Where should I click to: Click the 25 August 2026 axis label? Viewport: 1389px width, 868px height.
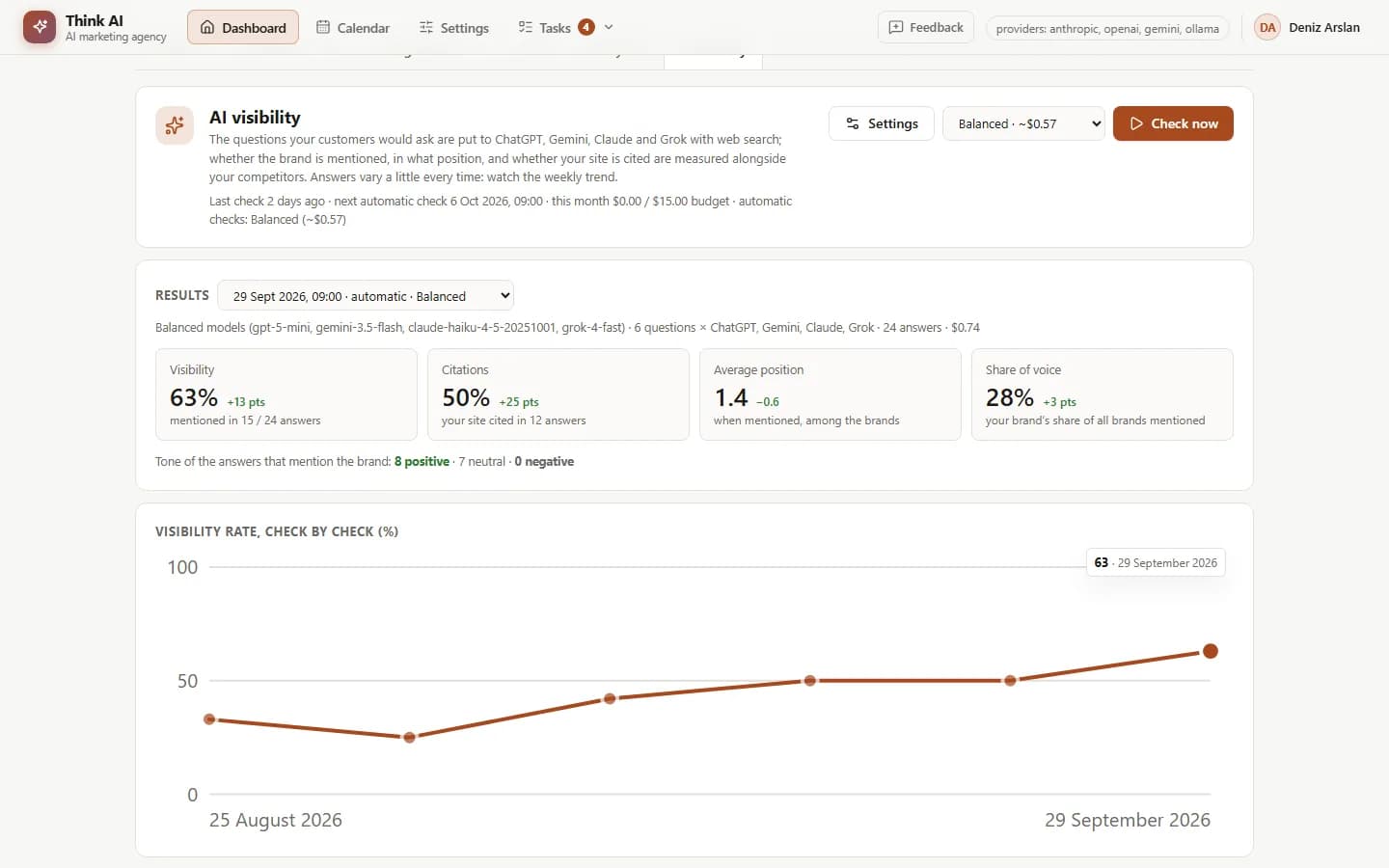[x=276, y=820]
